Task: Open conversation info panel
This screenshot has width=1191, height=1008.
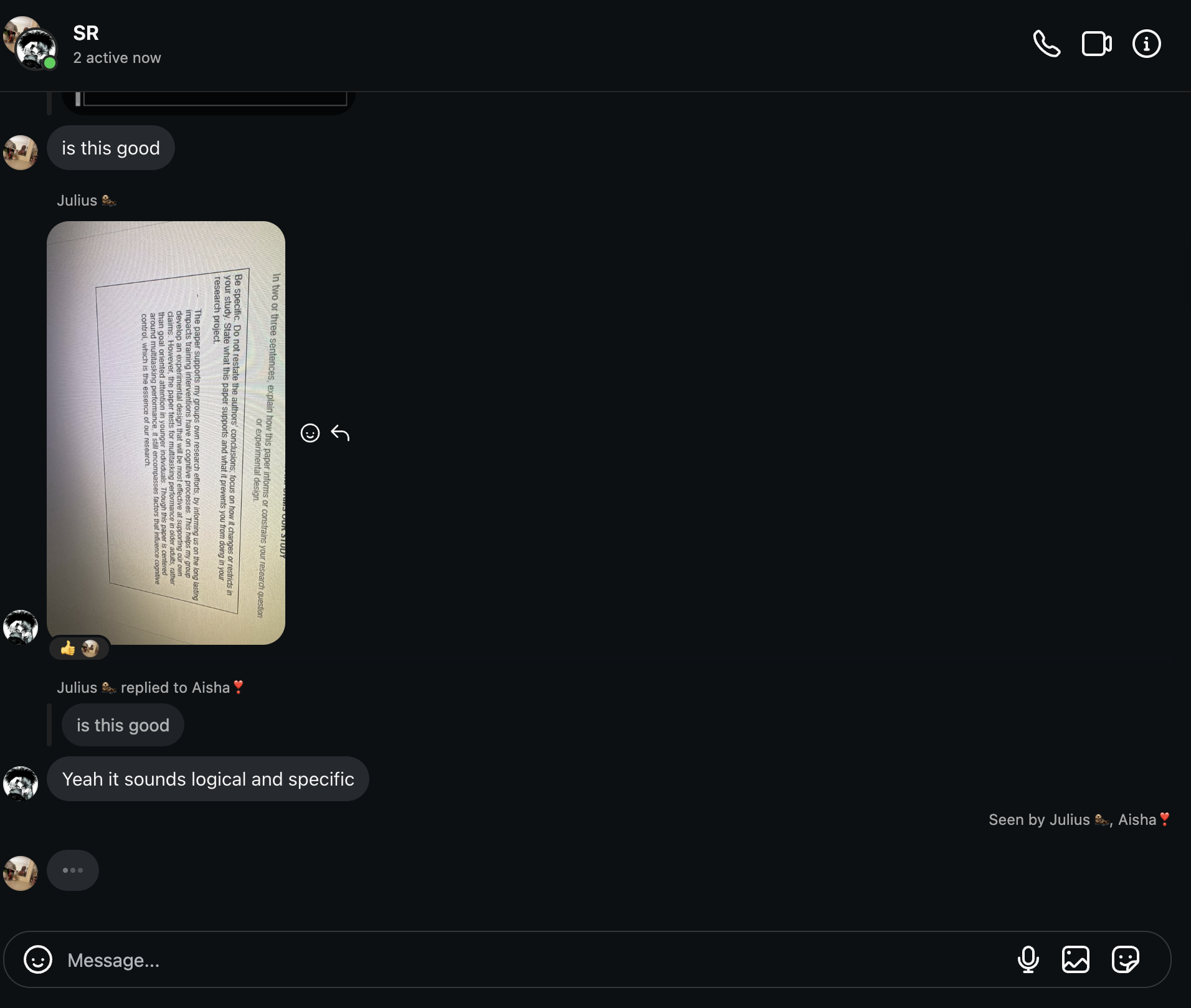Action: click(x=1146, y=44)
